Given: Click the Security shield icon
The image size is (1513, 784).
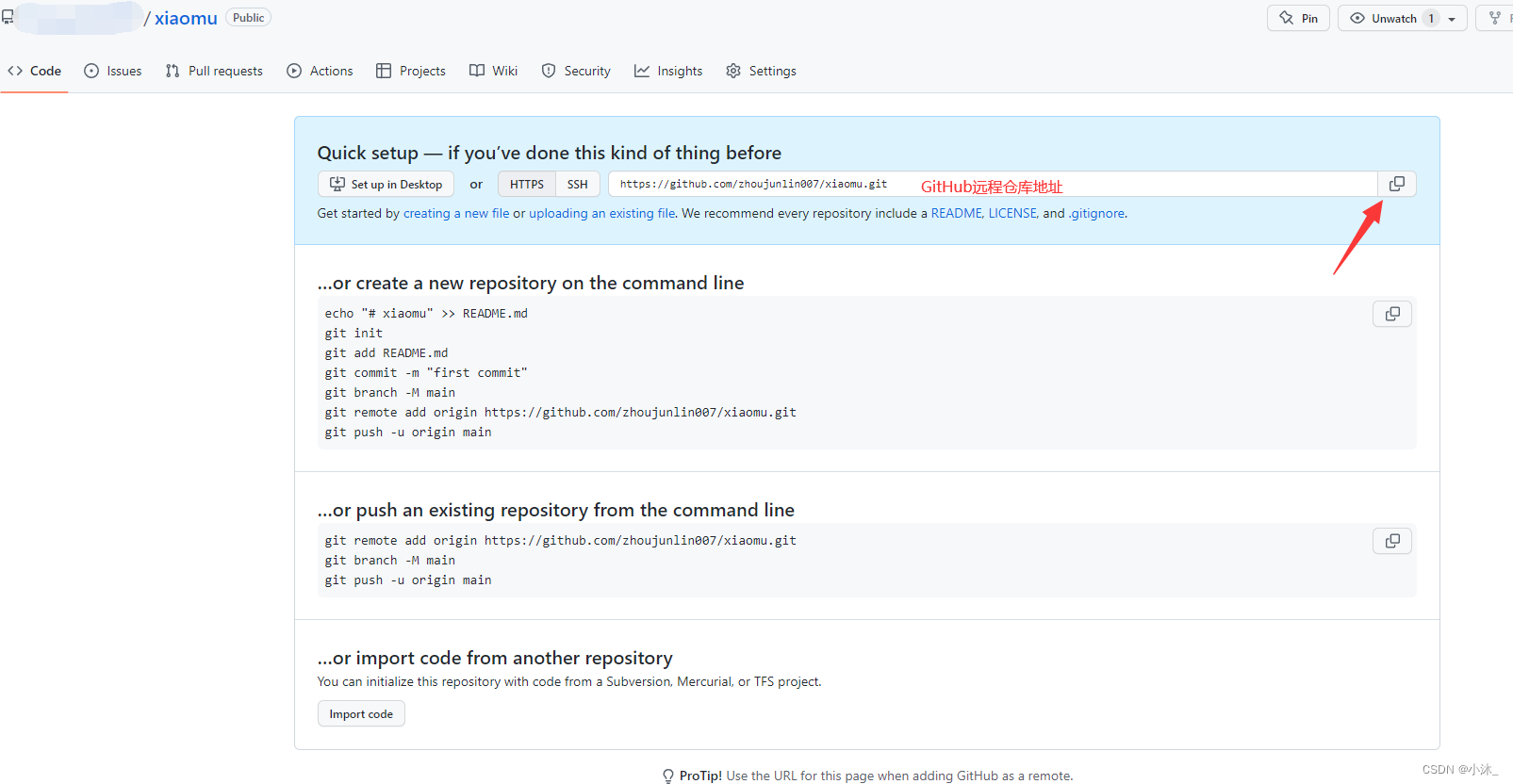Looking at the screenshot, I should 549,71.
